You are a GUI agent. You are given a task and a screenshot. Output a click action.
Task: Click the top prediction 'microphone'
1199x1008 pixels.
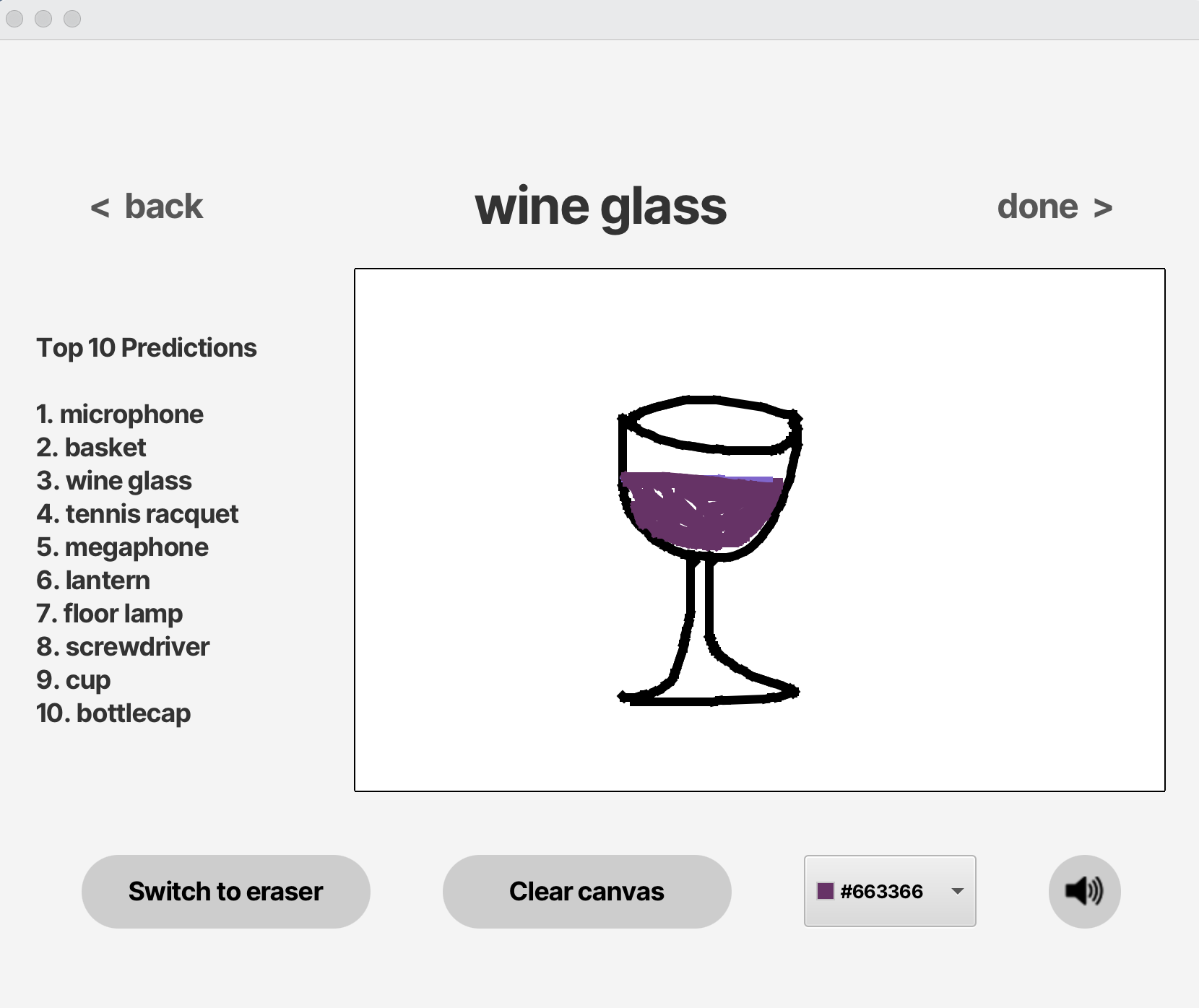pos(120,414)
